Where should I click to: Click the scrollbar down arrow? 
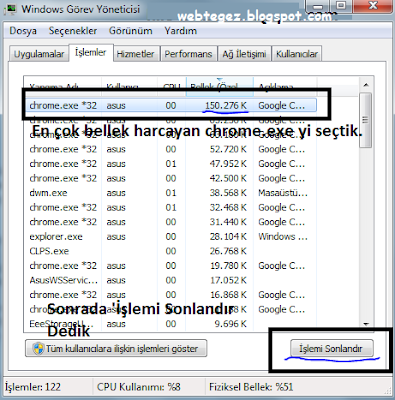point(366,324)
